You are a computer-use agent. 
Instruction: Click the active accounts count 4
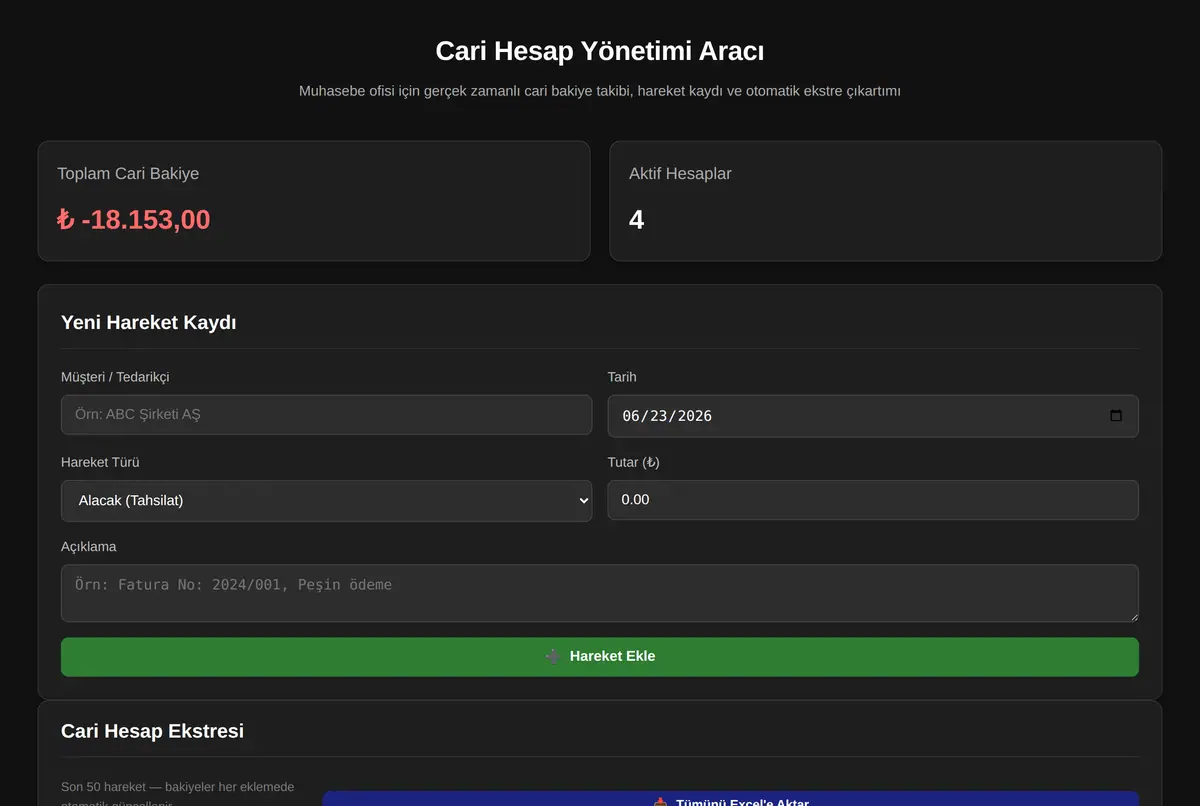tap(636, 220)
